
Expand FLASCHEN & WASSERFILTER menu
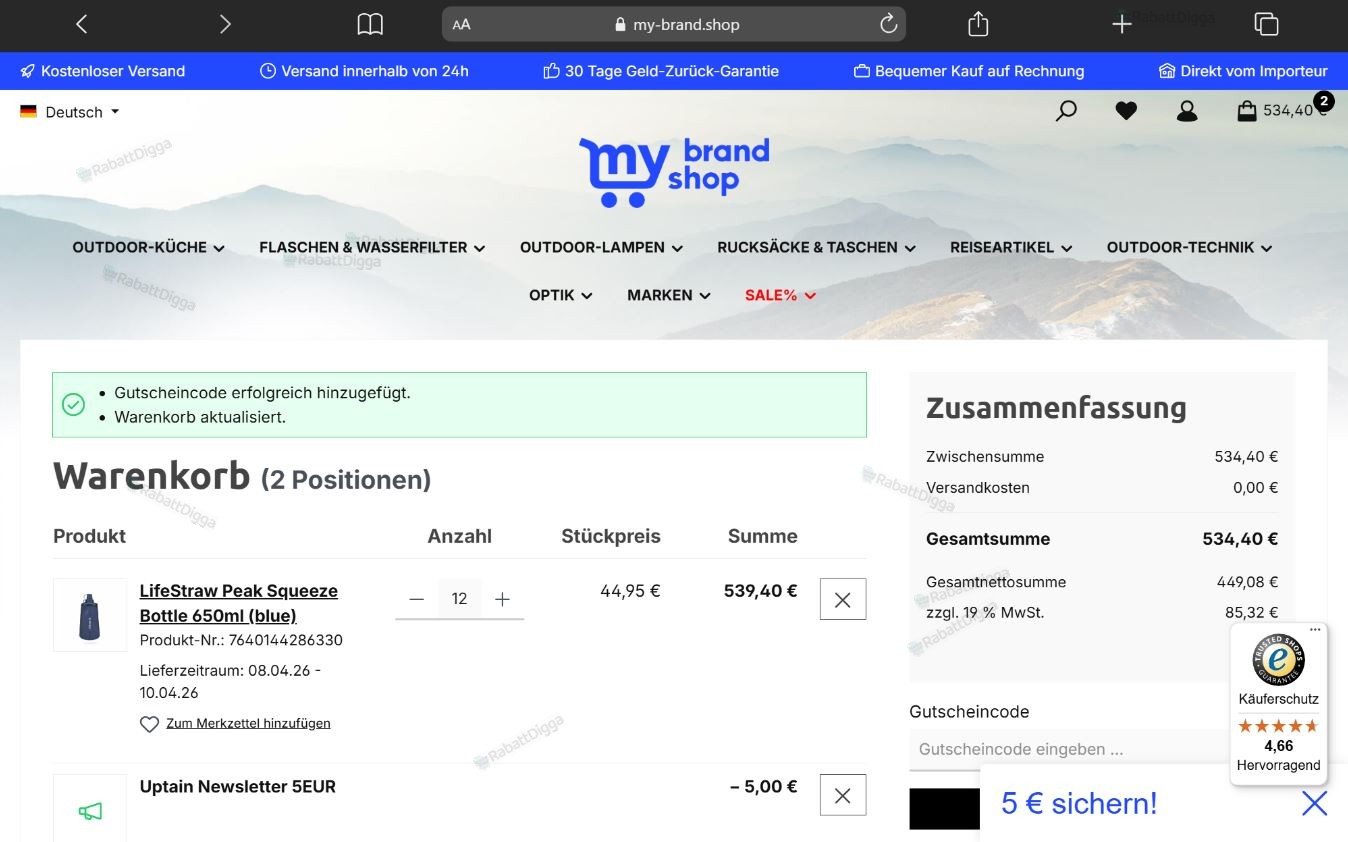pos(372,247)
